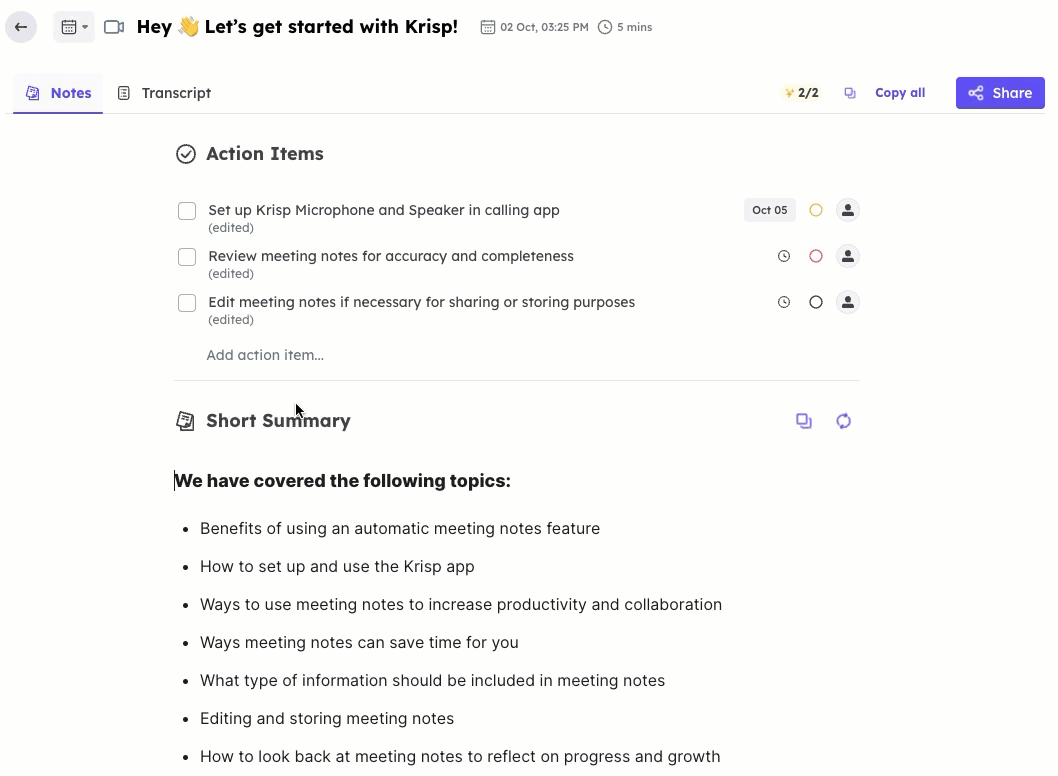1058x776 pixels.
Task: Click text Edit meeting notes if necessary
Action: [422, 302]
